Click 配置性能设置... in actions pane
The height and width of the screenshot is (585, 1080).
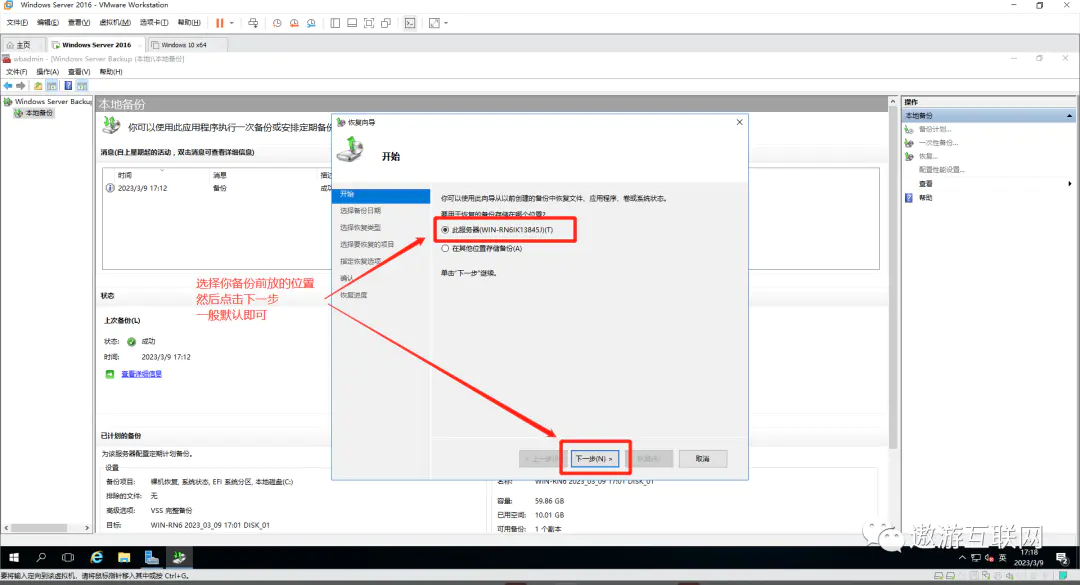tap(941, 170)
